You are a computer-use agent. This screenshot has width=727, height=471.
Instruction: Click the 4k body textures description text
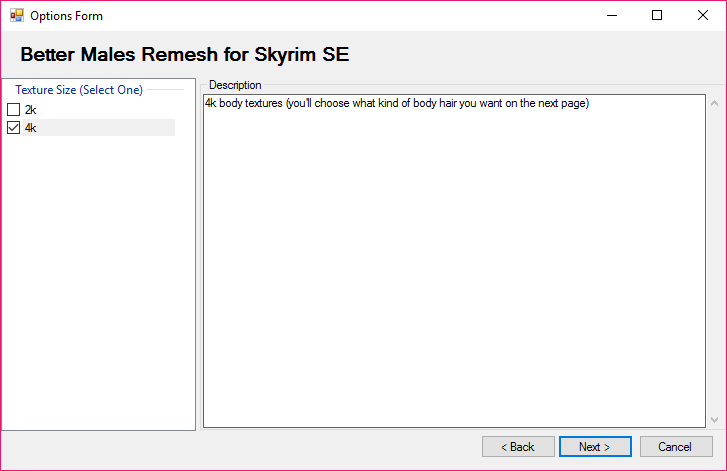point(397,103)
